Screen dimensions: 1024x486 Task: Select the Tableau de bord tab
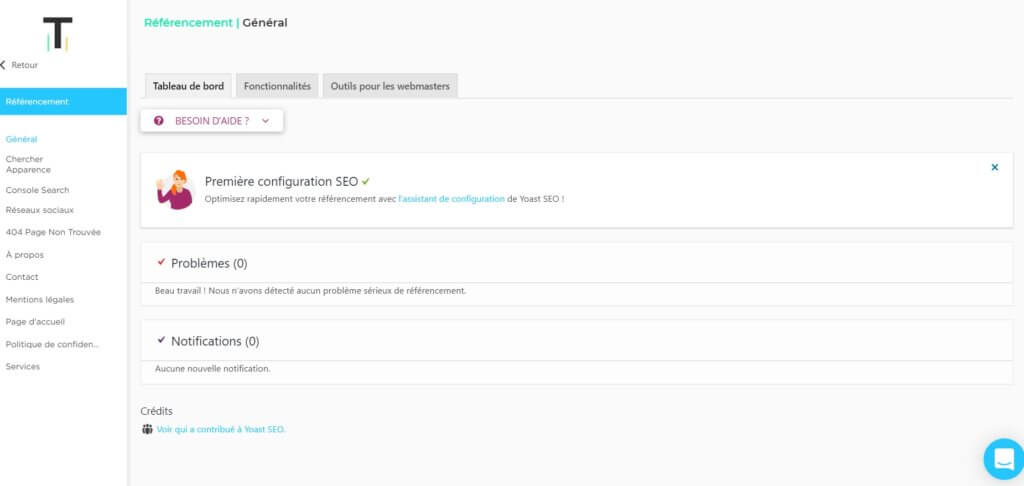click(188, 86)
